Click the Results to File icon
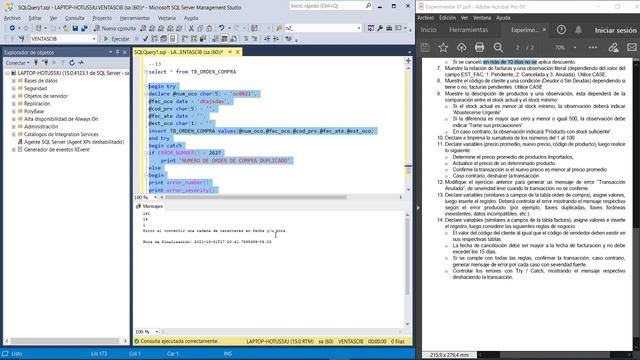This screenshot has height=360, width=640. click(233, 39)
